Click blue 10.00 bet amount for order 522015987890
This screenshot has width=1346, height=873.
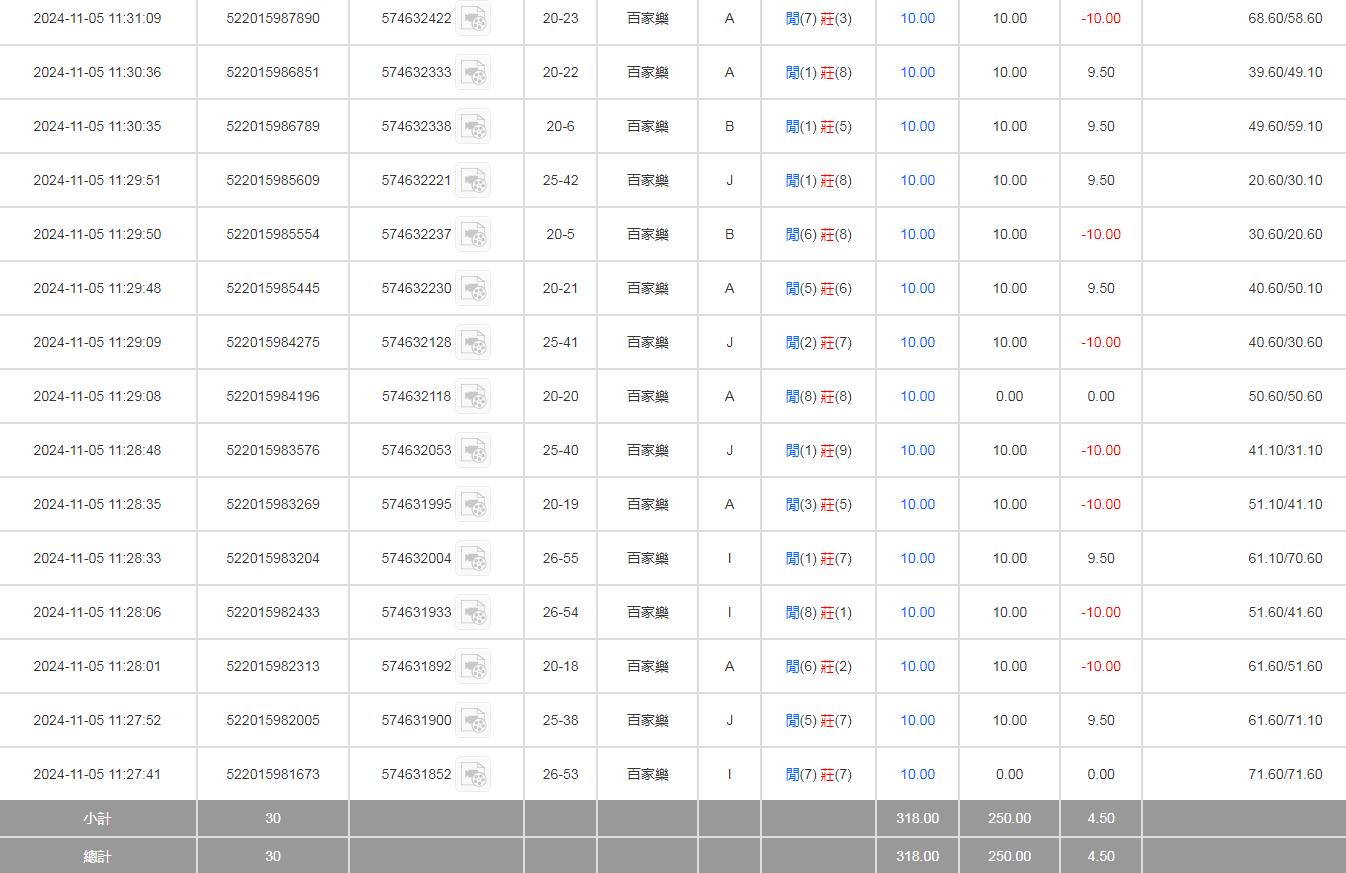(917, 19)
